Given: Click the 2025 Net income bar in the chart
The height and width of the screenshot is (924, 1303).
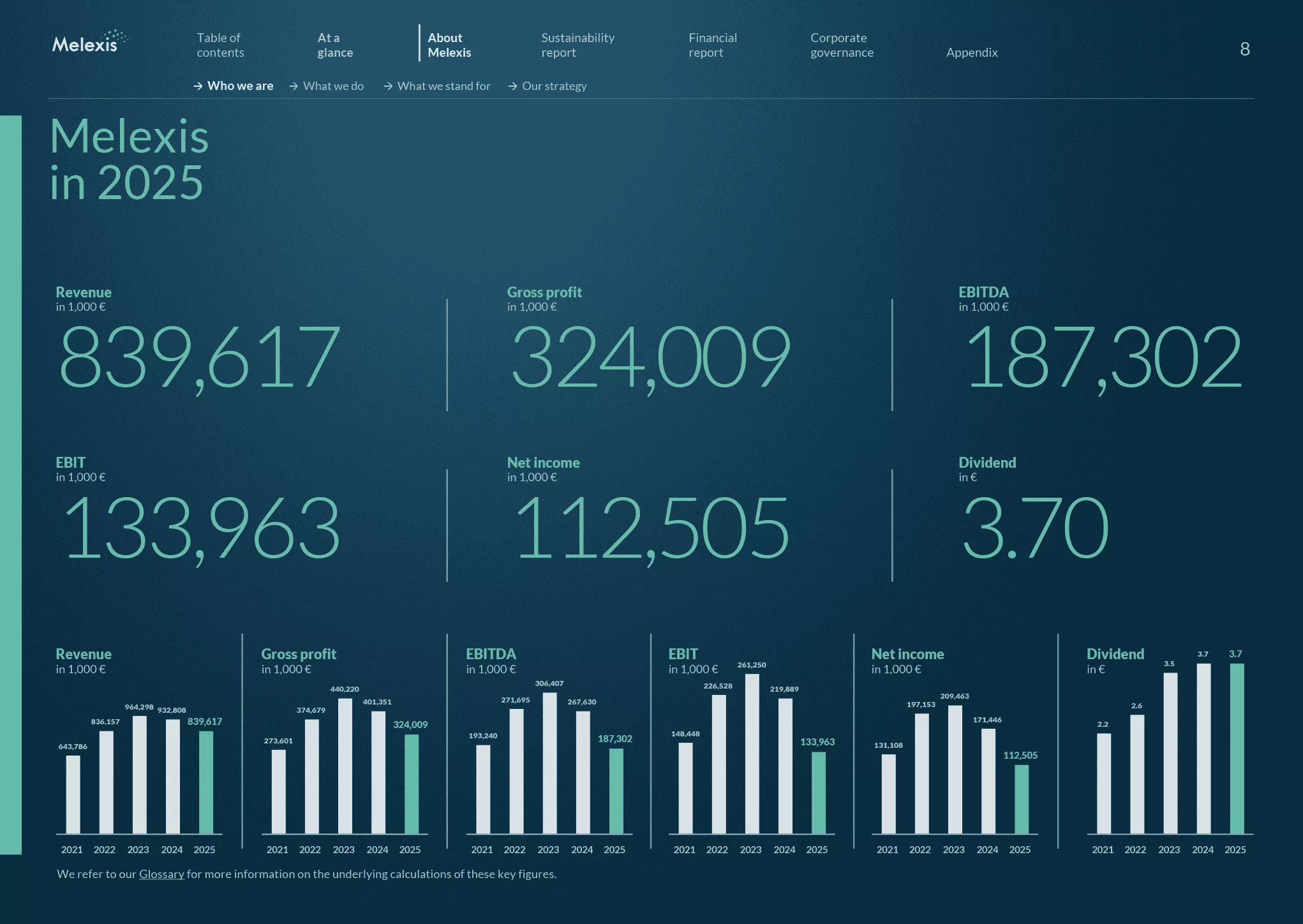Looking at the screenshot, I should [x=1021, y=800].
